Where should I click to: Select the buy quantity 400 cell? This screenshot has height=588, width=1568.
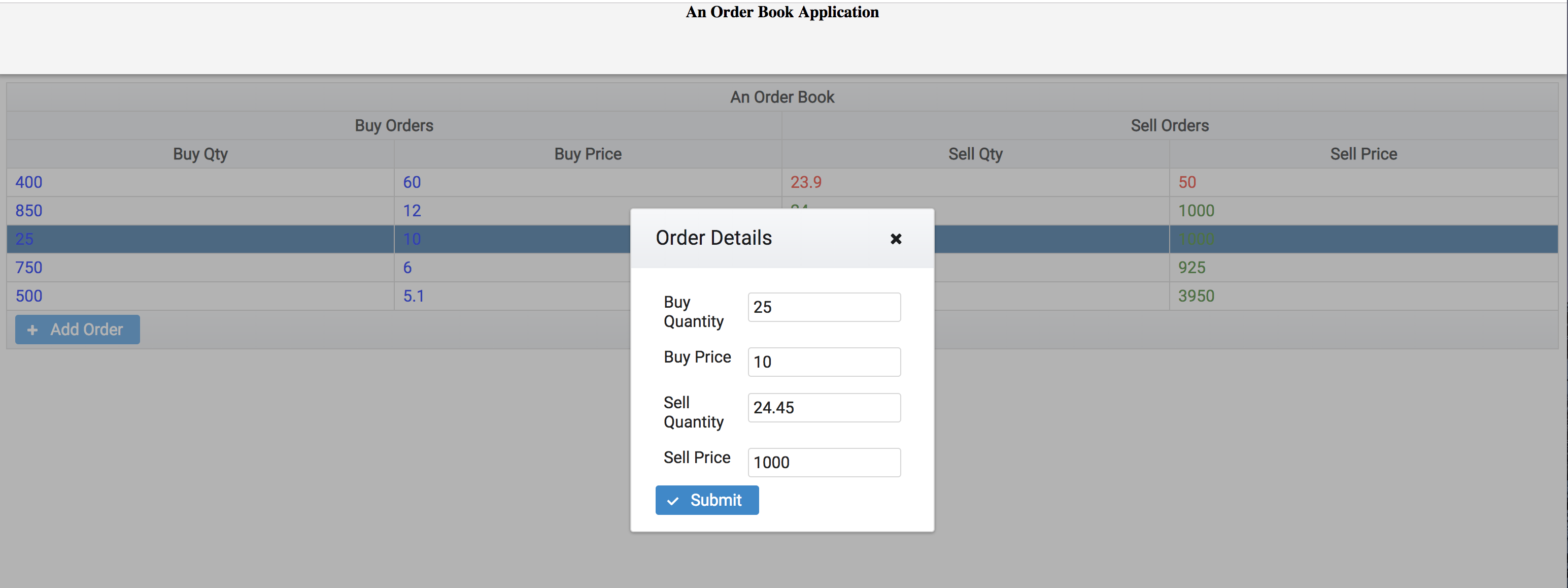point(28,182)
